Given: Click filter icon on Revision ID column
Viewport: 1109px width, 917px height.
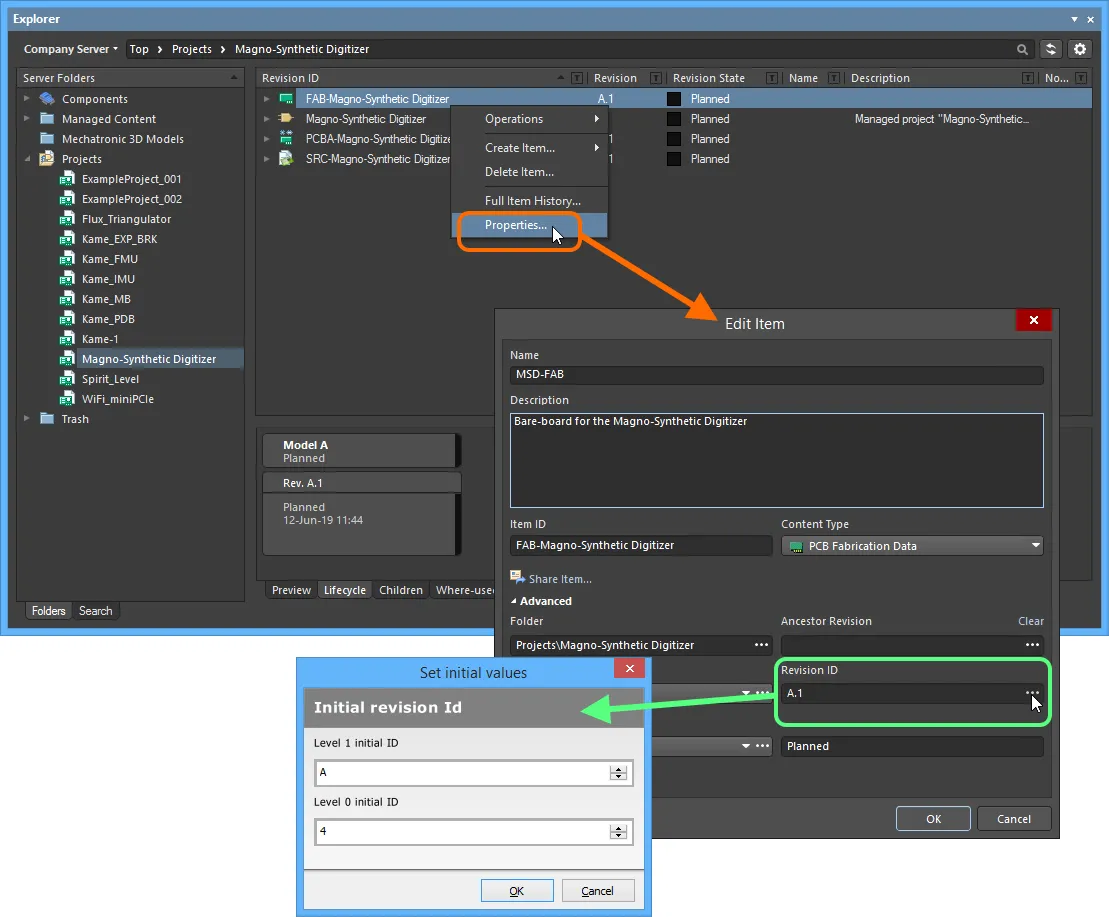Looking at the screenshot, I should coord(576,78).
